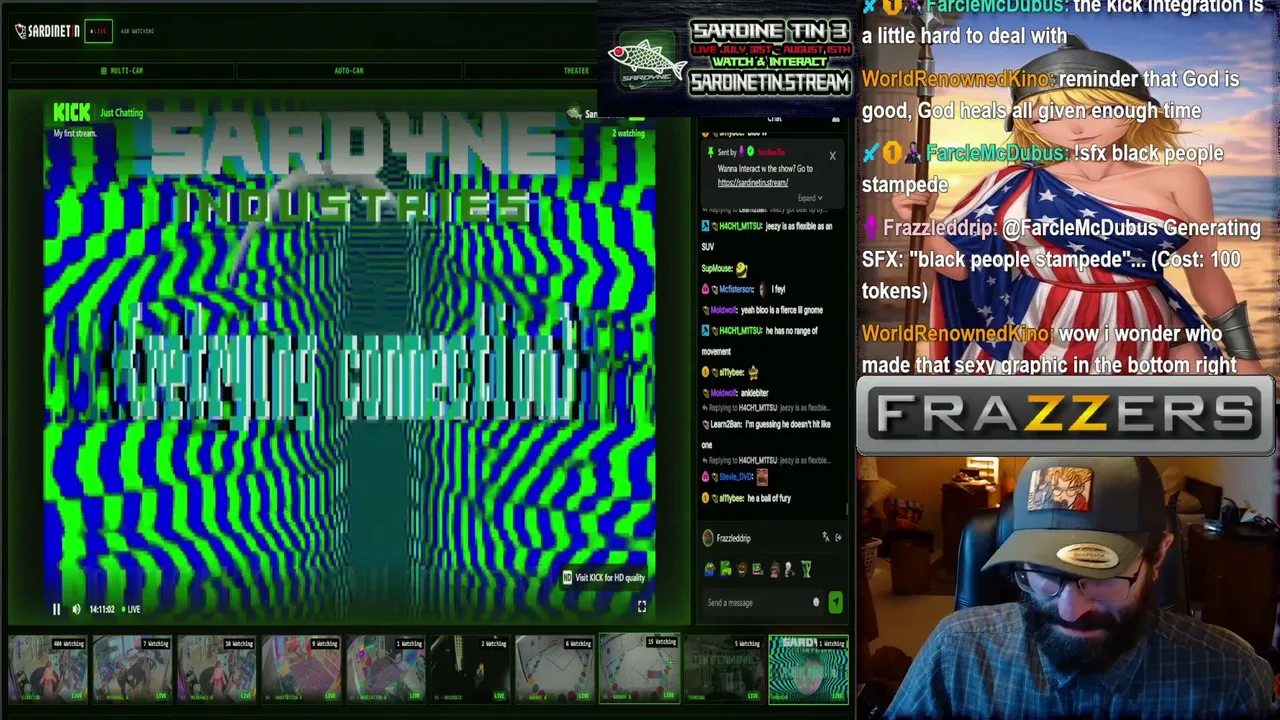Click the FRAZZERS logo banner
Viewport: 1280px width, 720px height.
pyautogui.click(x=1066, y=415)
